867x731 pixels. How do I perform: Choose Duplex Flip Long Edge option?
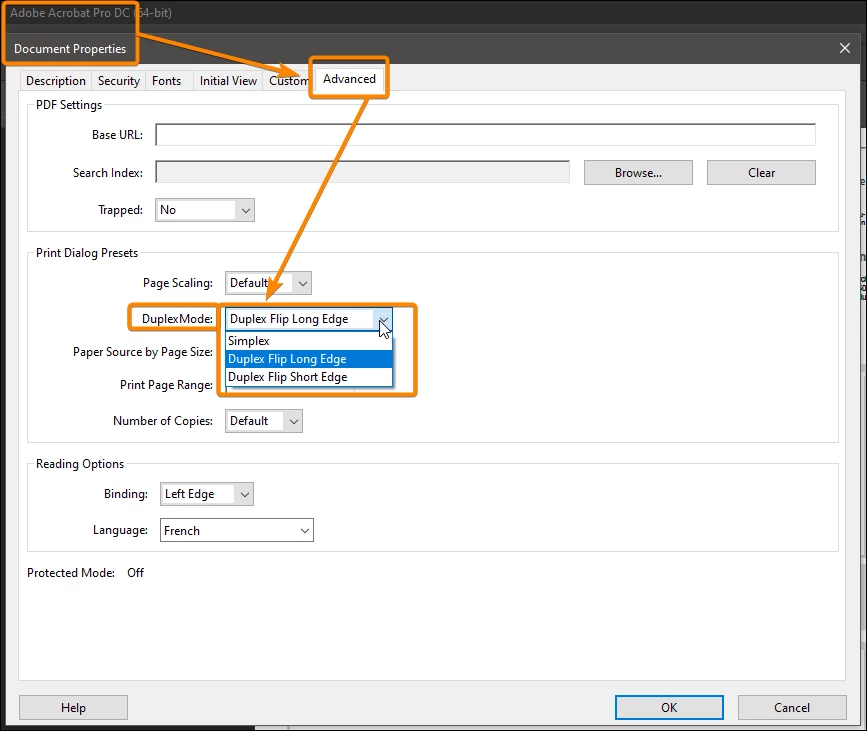(x=309, y=359)
